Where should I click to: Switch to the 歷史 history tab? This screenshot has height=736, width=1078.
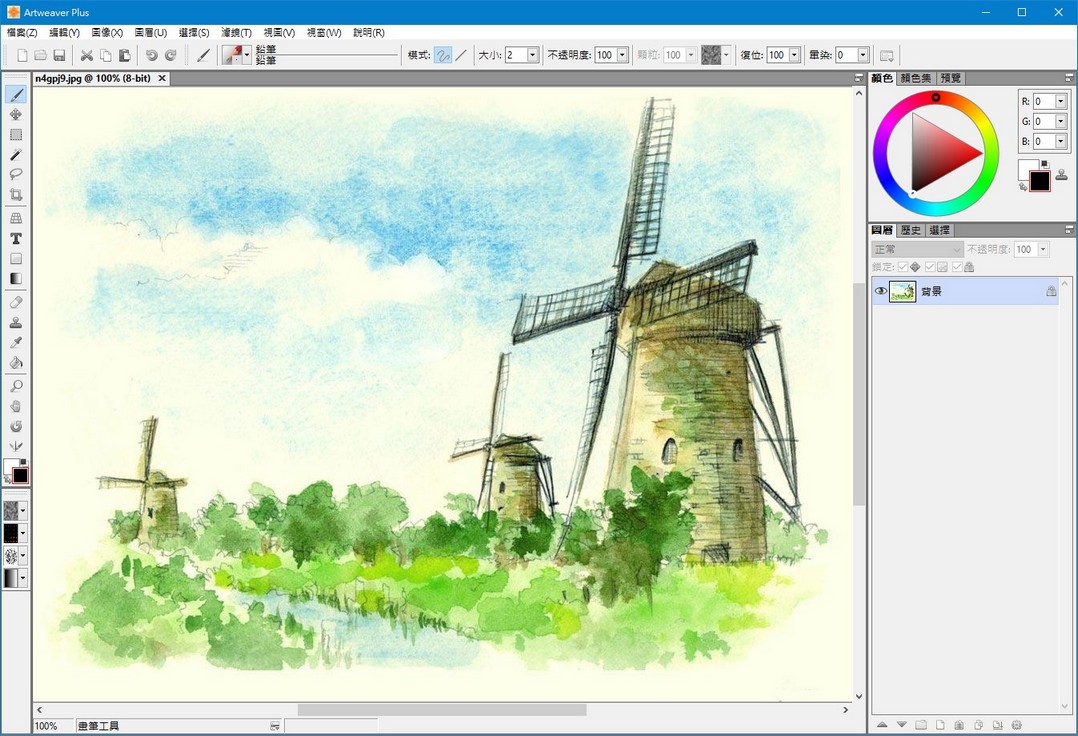point(911,230)
